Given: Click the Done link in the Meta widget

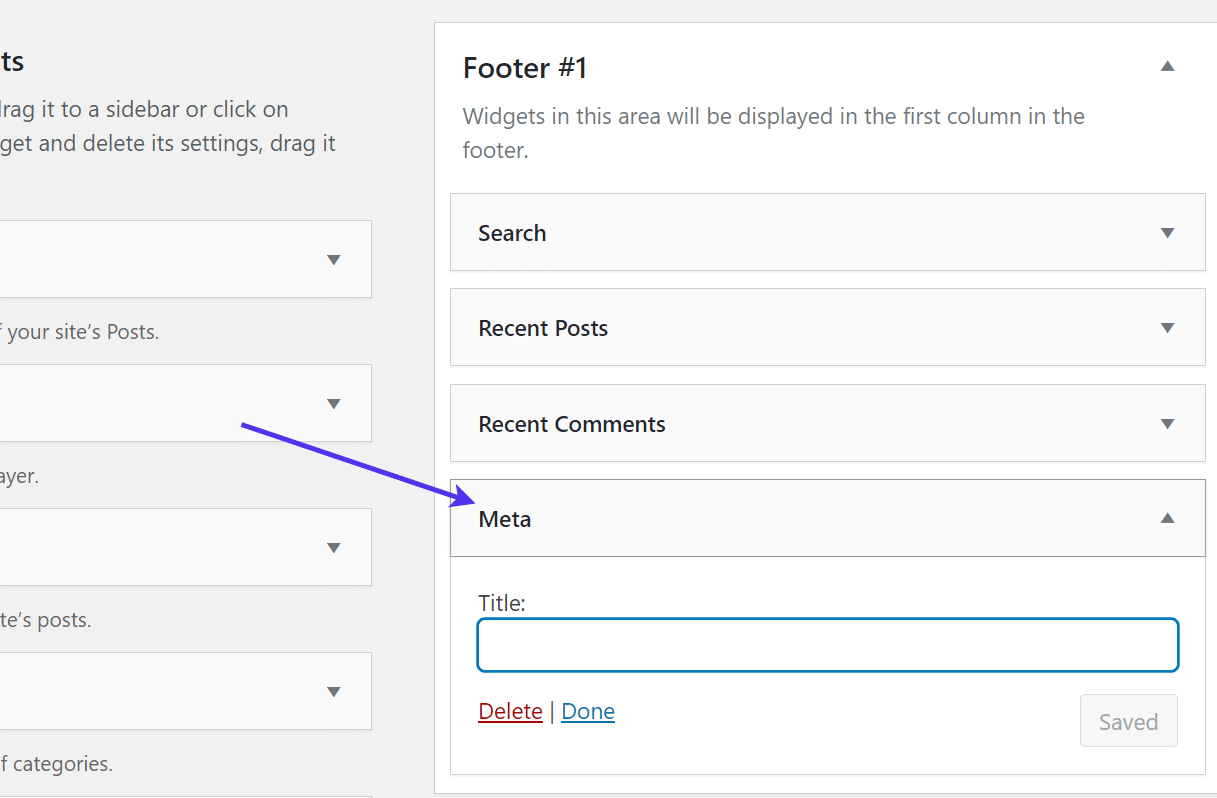Looking at the screenshot, I should [587, 711].
